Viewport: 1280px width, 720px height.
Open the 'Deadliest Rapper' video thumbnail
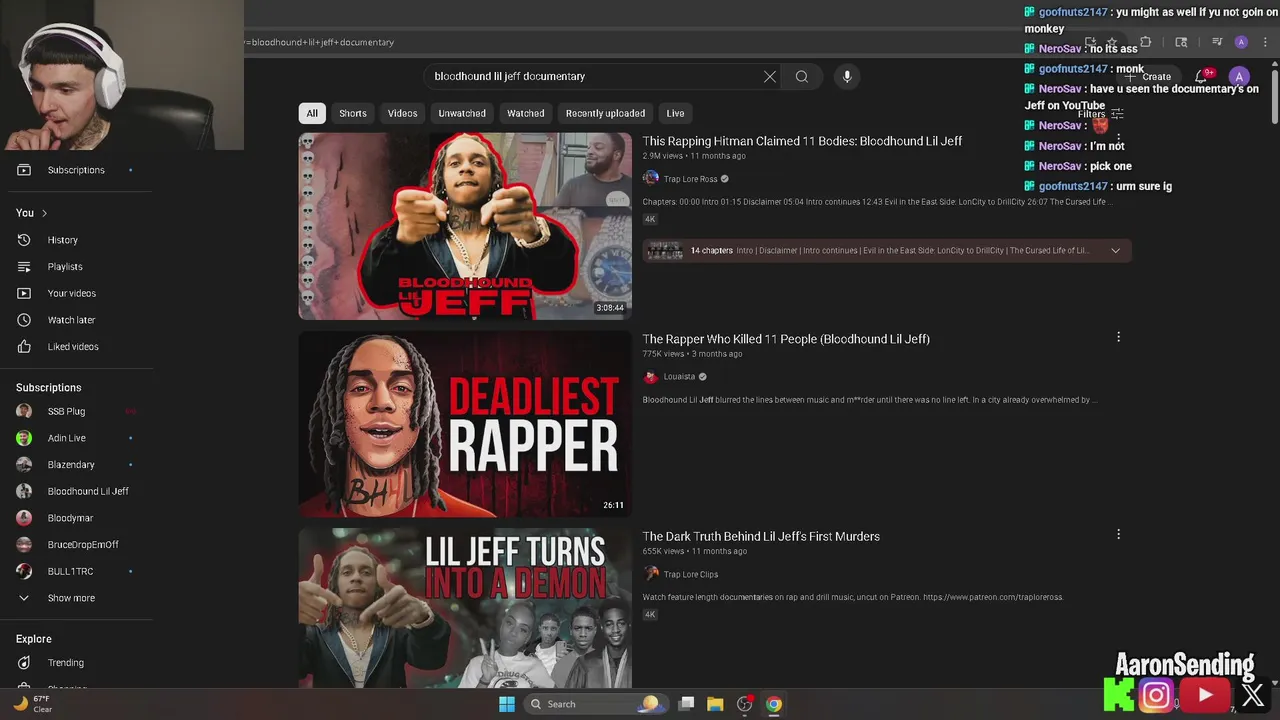[x=465, y=424]
